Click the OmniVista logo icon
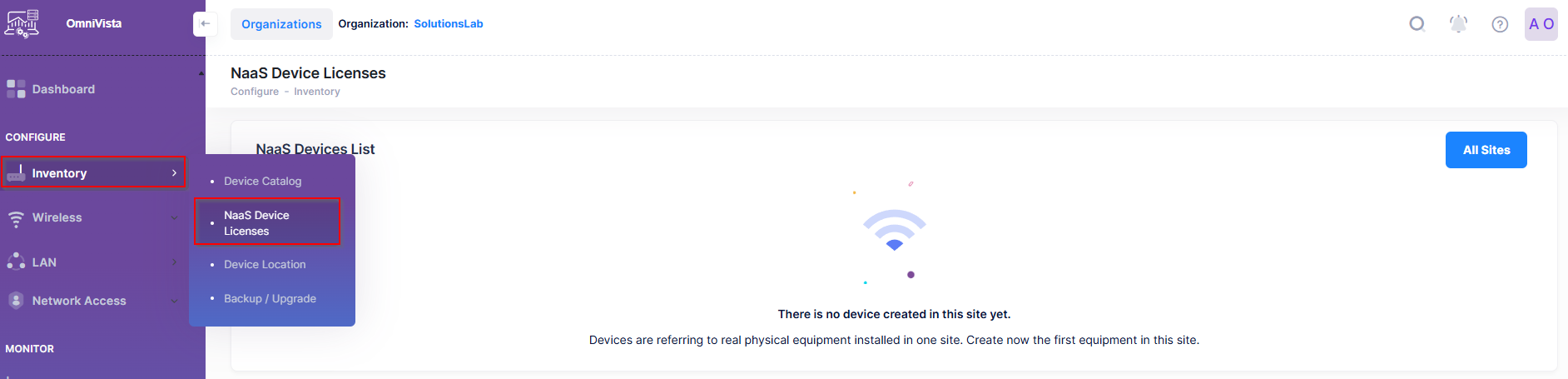 coord(22,23)
